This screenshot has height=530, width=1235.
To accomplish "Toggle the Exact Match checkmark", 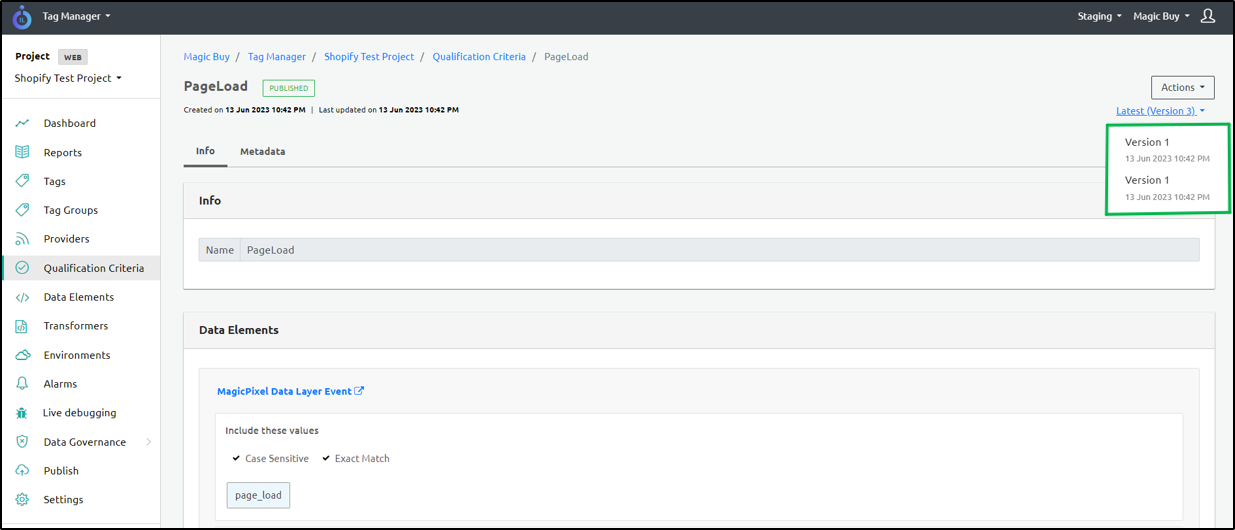I will [326, 459].
